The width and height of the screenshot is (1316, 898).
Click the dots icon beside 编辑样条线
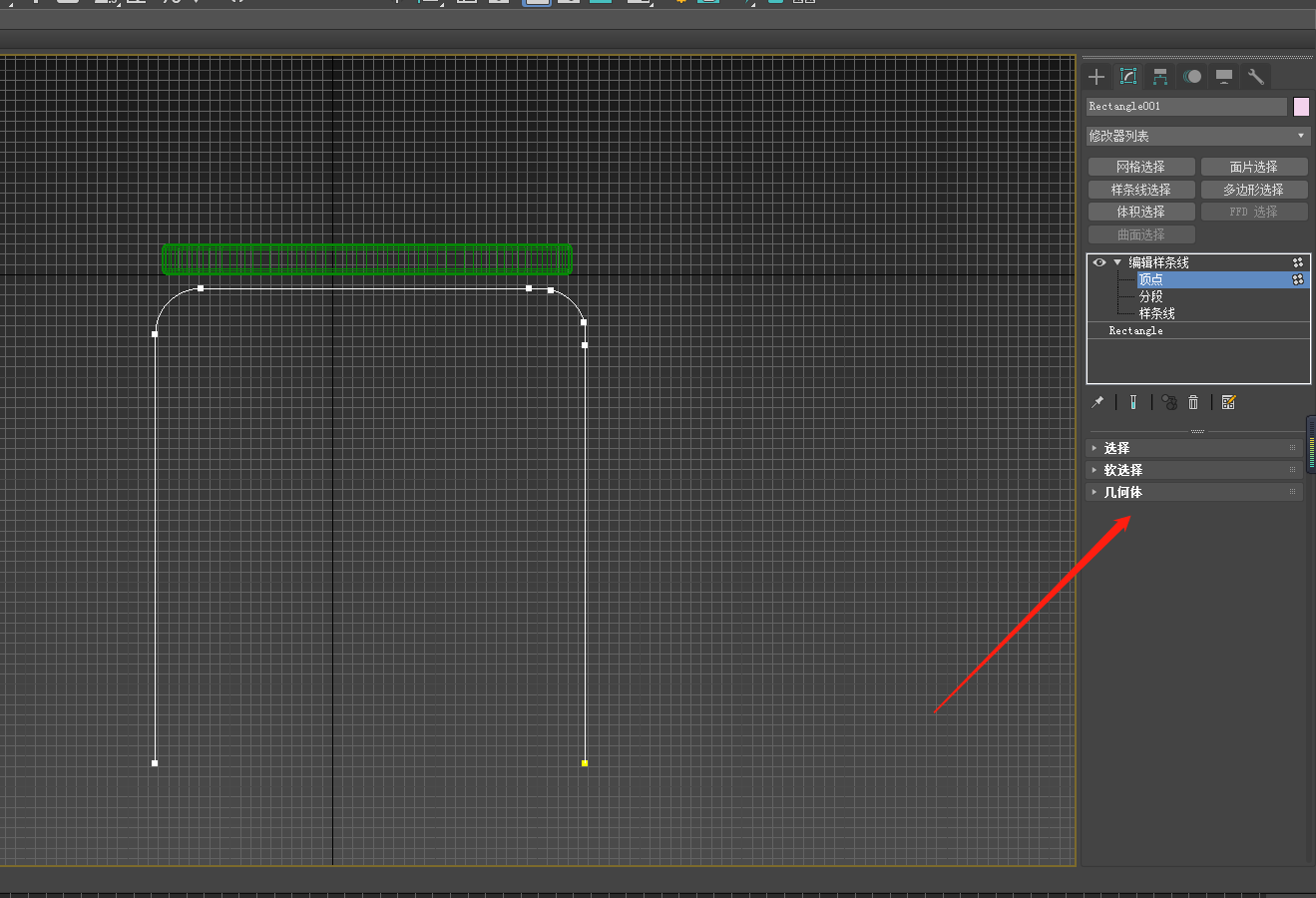(1298, 262)
